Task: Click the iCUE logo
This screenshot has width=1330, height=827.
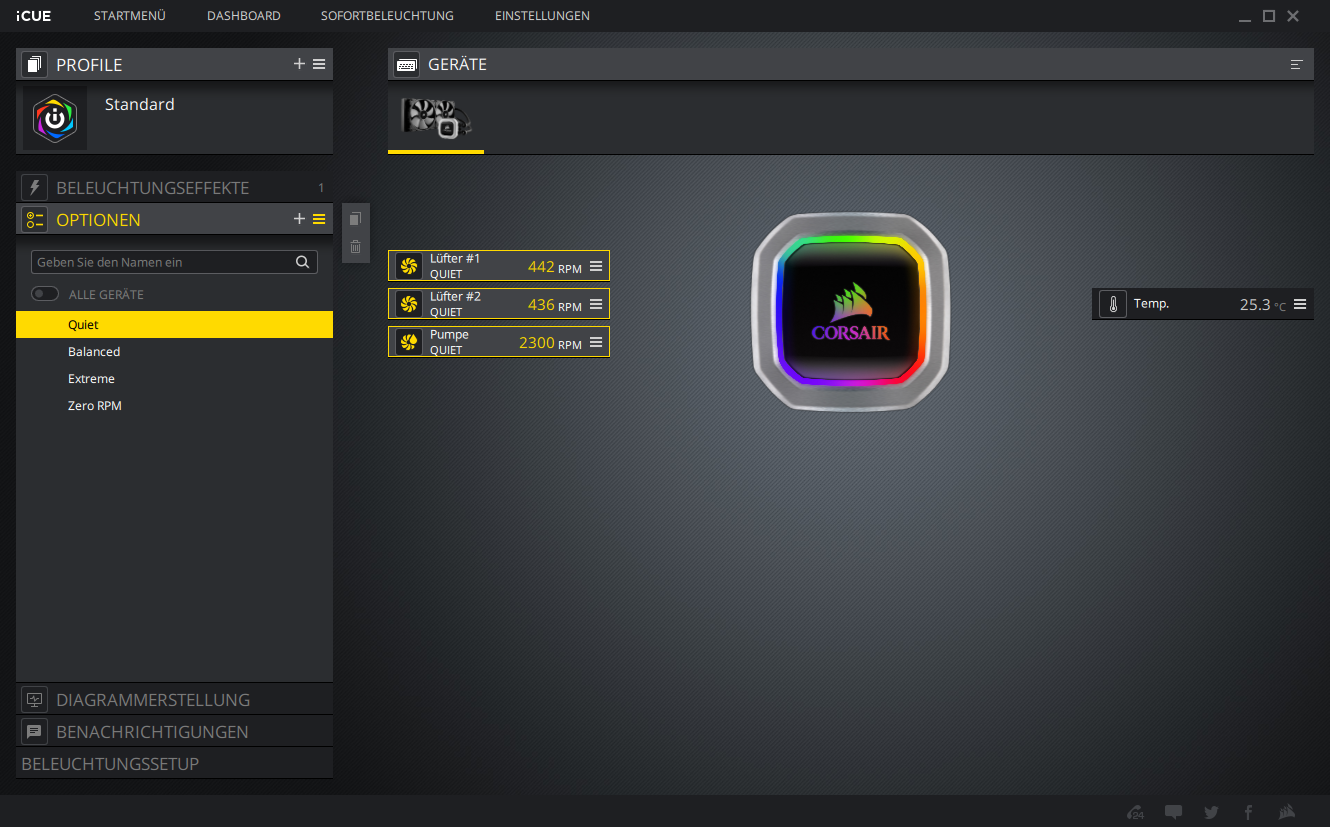Action: point(33,16)
